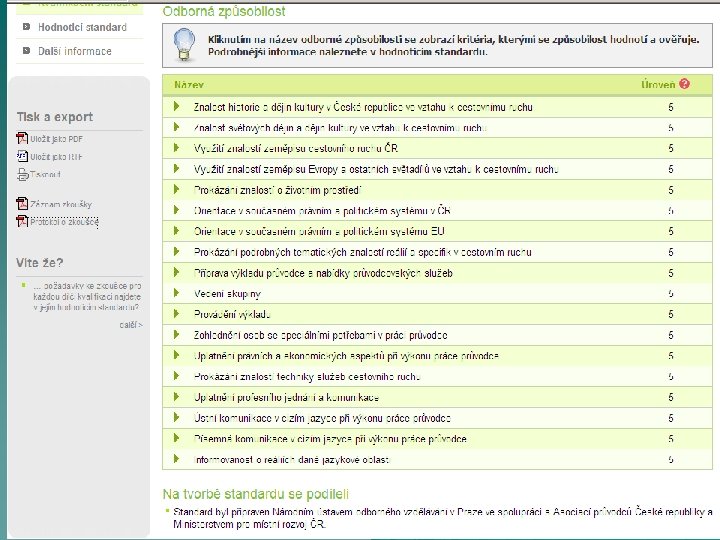Click the Tisk a export heading

[x=55, y=117]
